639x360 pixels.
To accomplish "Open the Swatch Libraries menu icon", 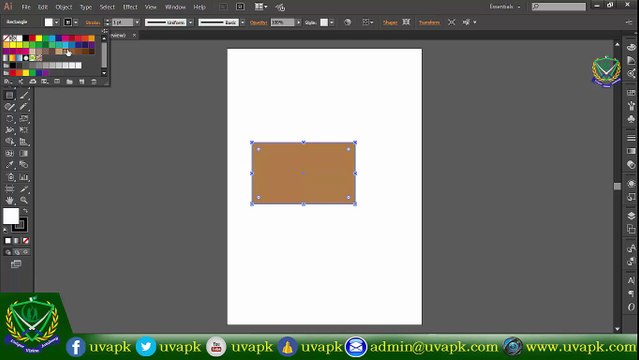I will 7,82.
